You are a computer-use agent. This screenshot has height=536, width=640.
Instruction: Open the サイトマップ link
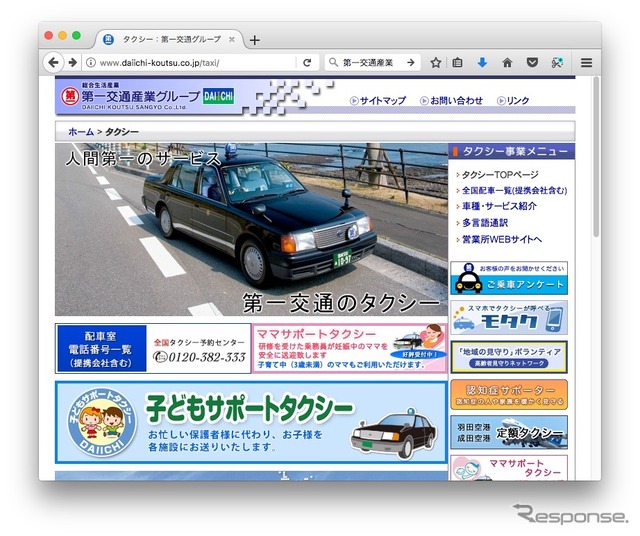[378, 100]
